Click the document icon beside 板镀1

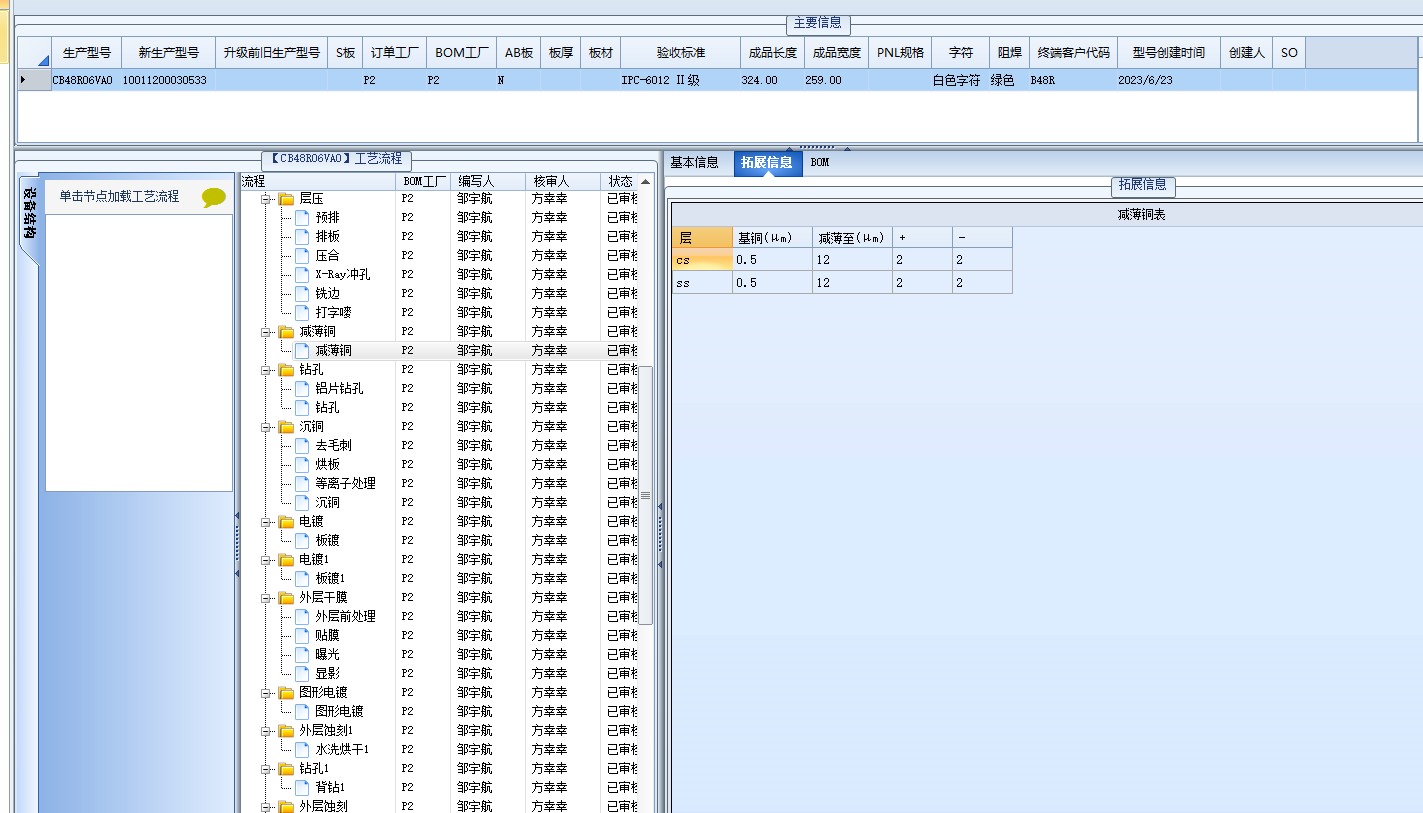click(302, 578)
